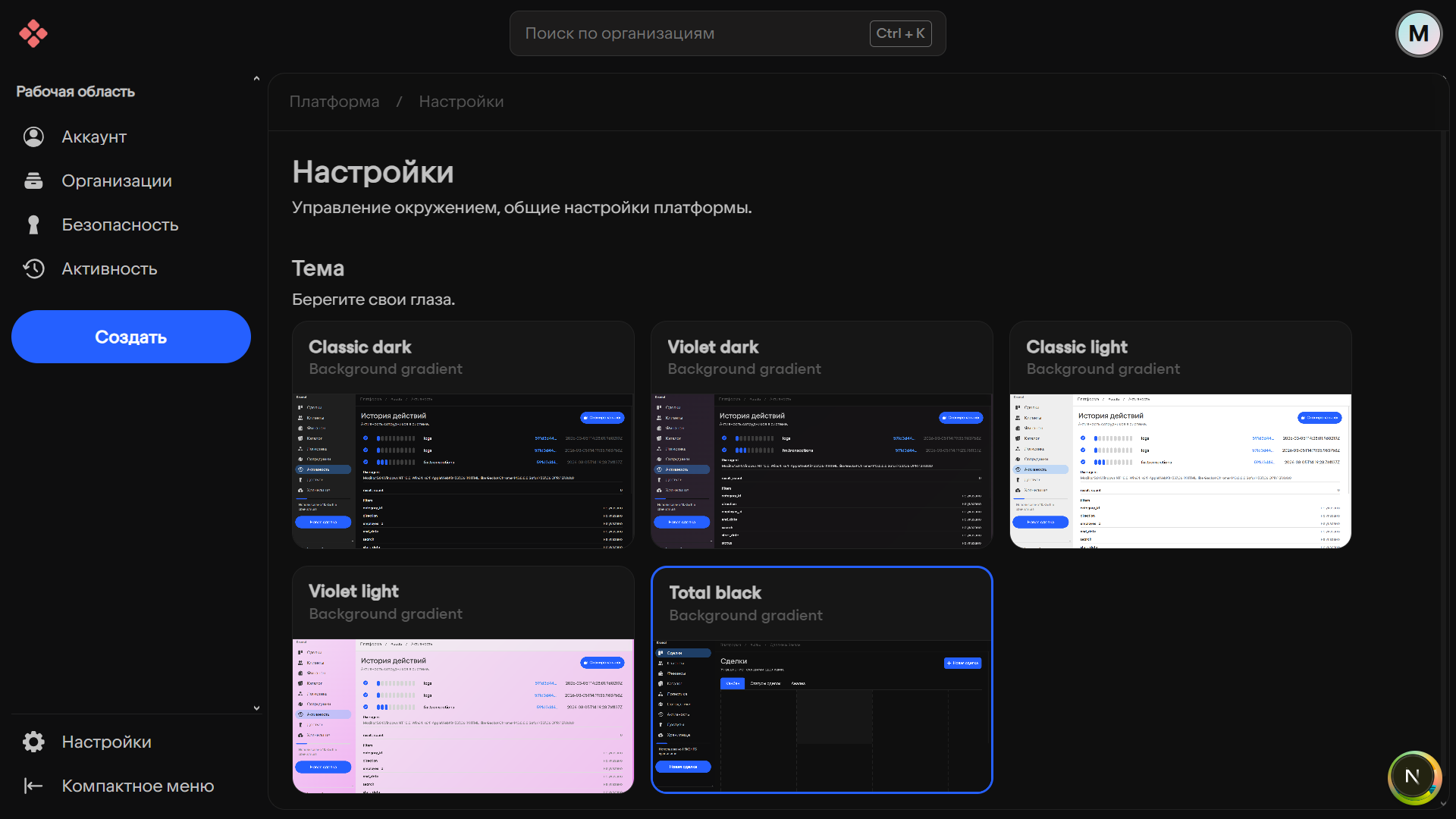Click the Безопасность keyhole icon
Image resolution: width=1456 pixels, height=819 pixels.
pyautogui.click(x=33, y=224)
